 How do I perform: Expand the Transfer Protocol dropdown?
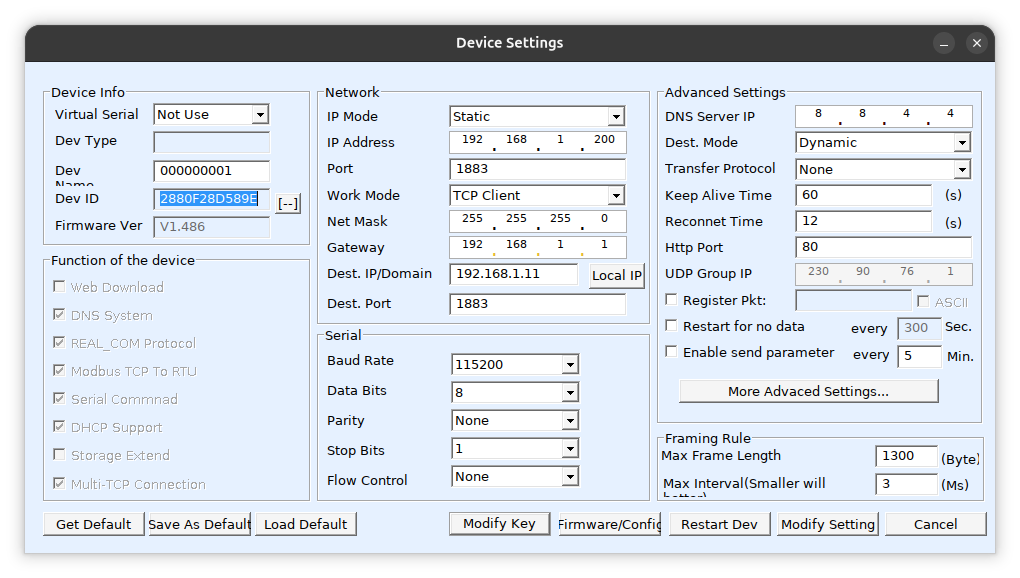pyautogui.click(x=883, y=169)
